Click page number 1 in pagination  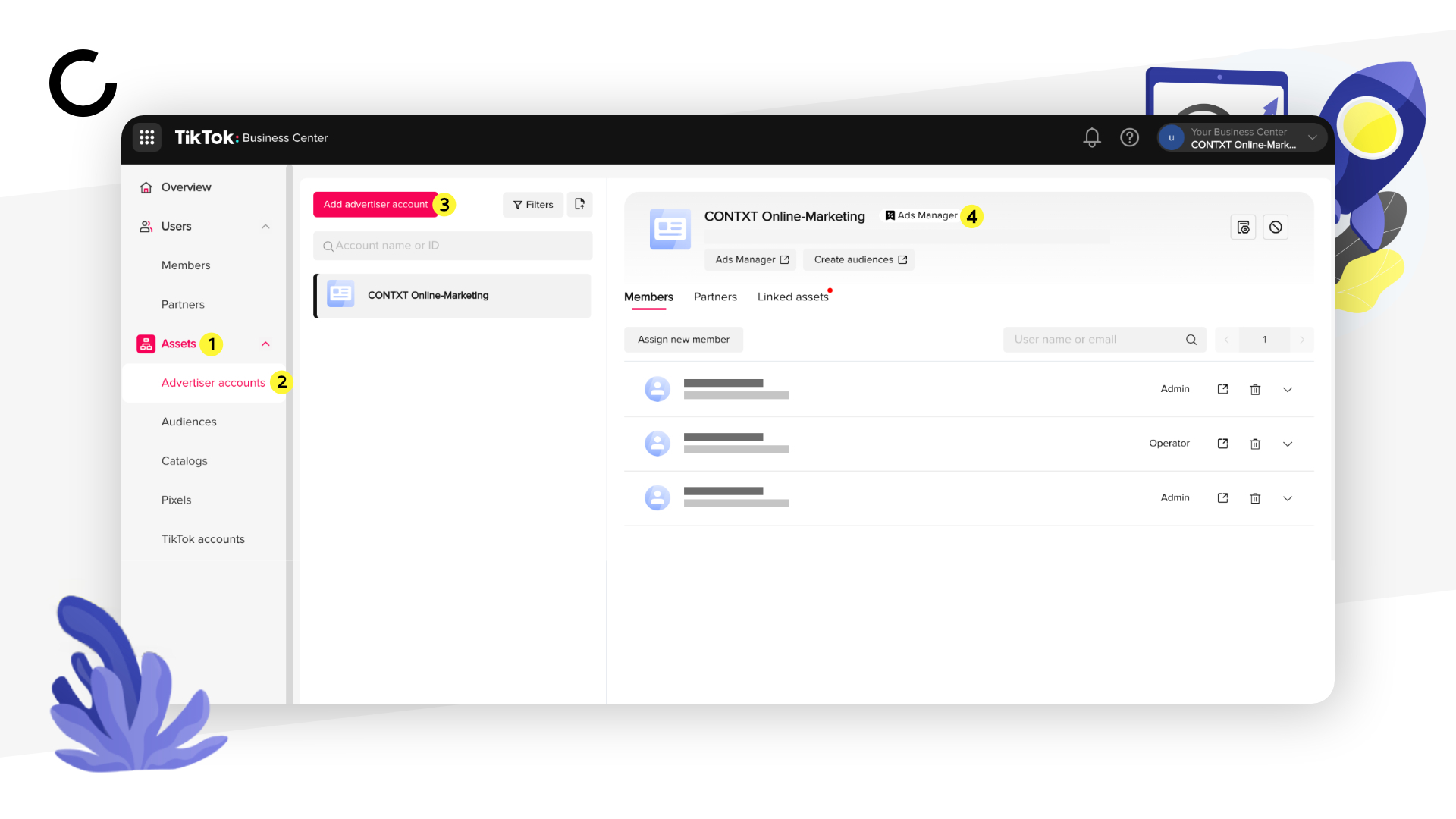(1265, 340)
